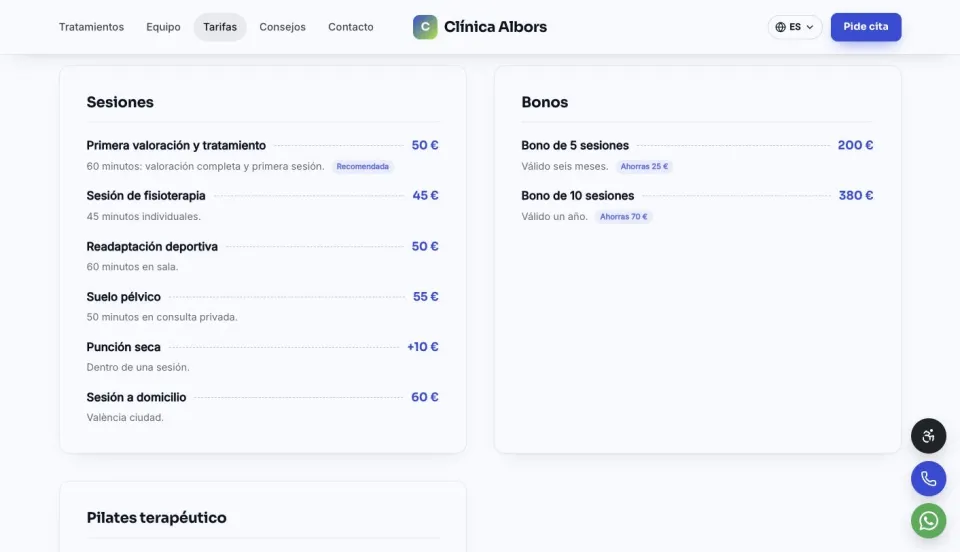
Task: Click the Clínica Albors brand name
Action: 495,27
